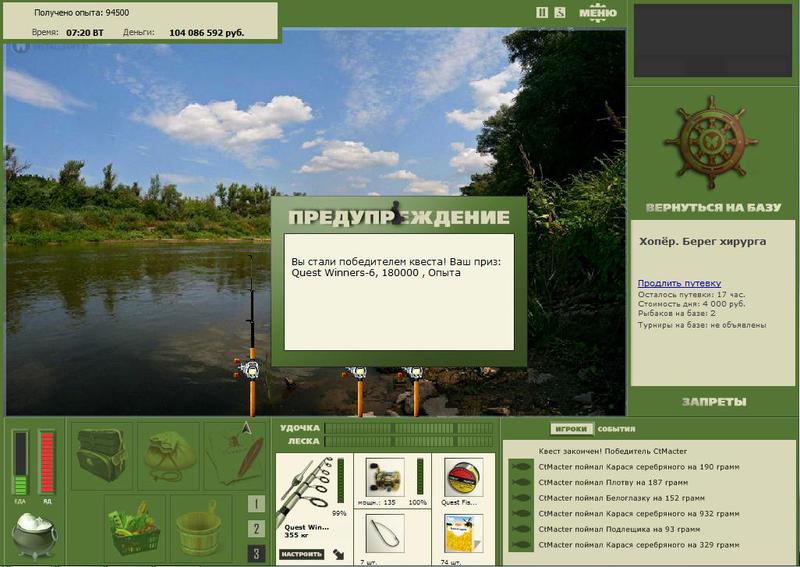Click the cooking pot icon
The width and height of the screenshot is (800, 567).
[x=34, y=535]
